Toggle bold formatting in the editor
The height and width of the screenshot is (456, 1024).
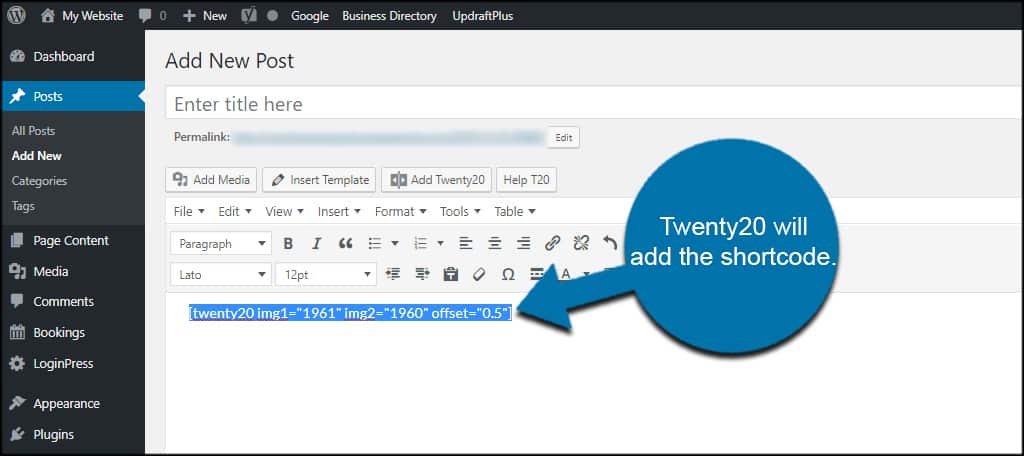coord(288,243)
